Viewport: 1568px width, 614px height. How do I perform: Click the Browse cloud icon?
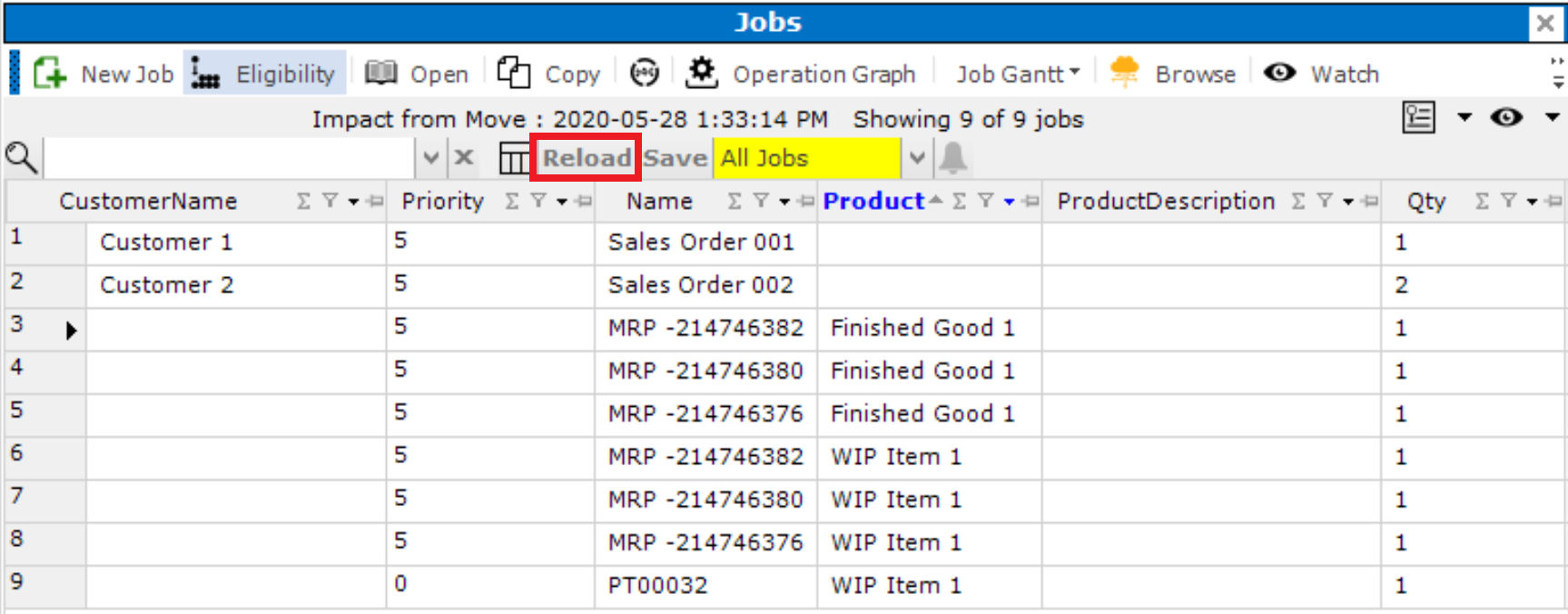click(x=1124, y=72)
